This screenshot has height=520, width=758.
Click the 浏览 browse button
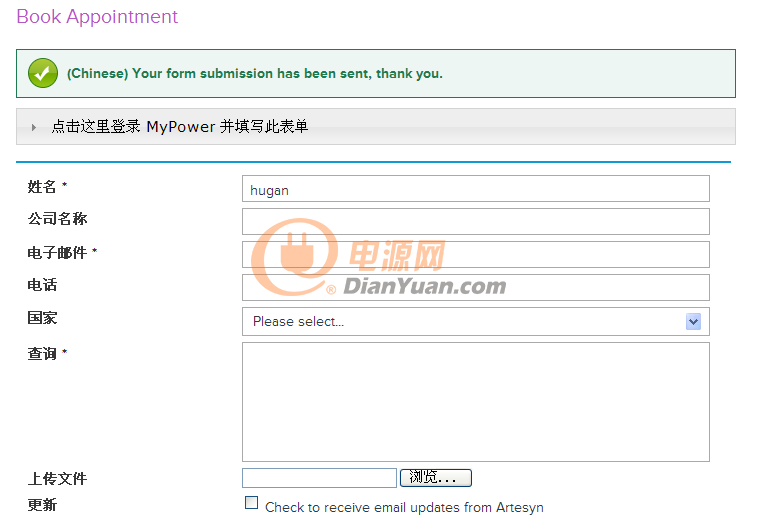point(436,478)
